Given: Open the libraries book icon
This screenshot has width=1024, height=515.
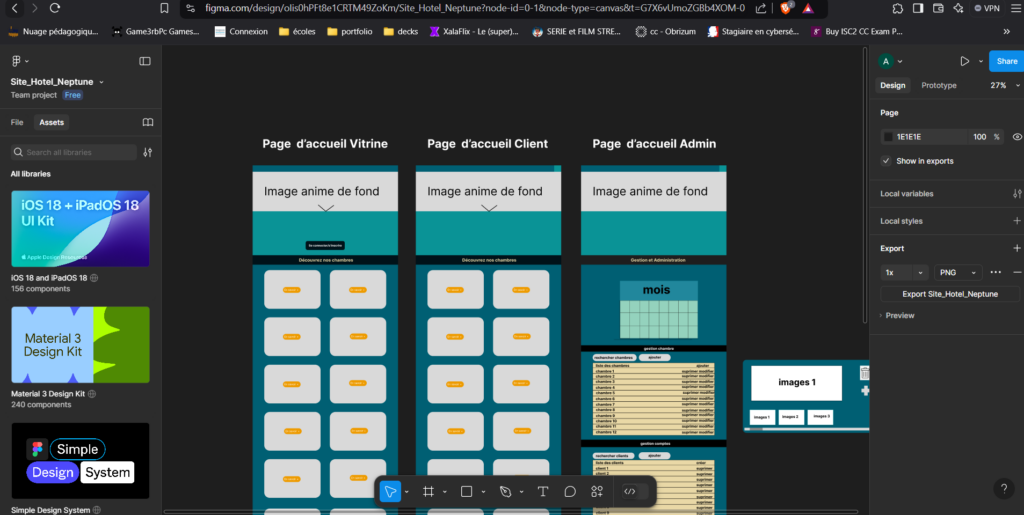Looking at the screenshot, I should coord(148,122).
